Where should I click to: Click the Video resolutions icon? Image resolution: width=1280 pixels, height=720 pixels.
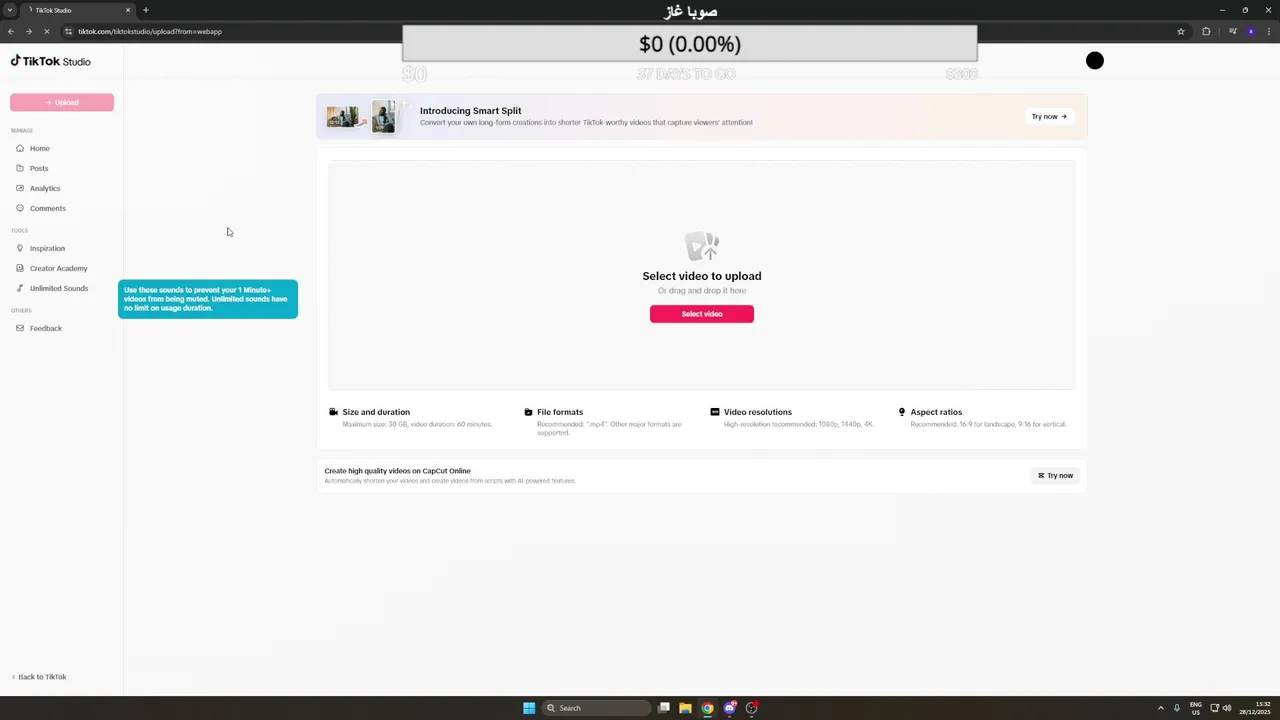coord(715,412)
